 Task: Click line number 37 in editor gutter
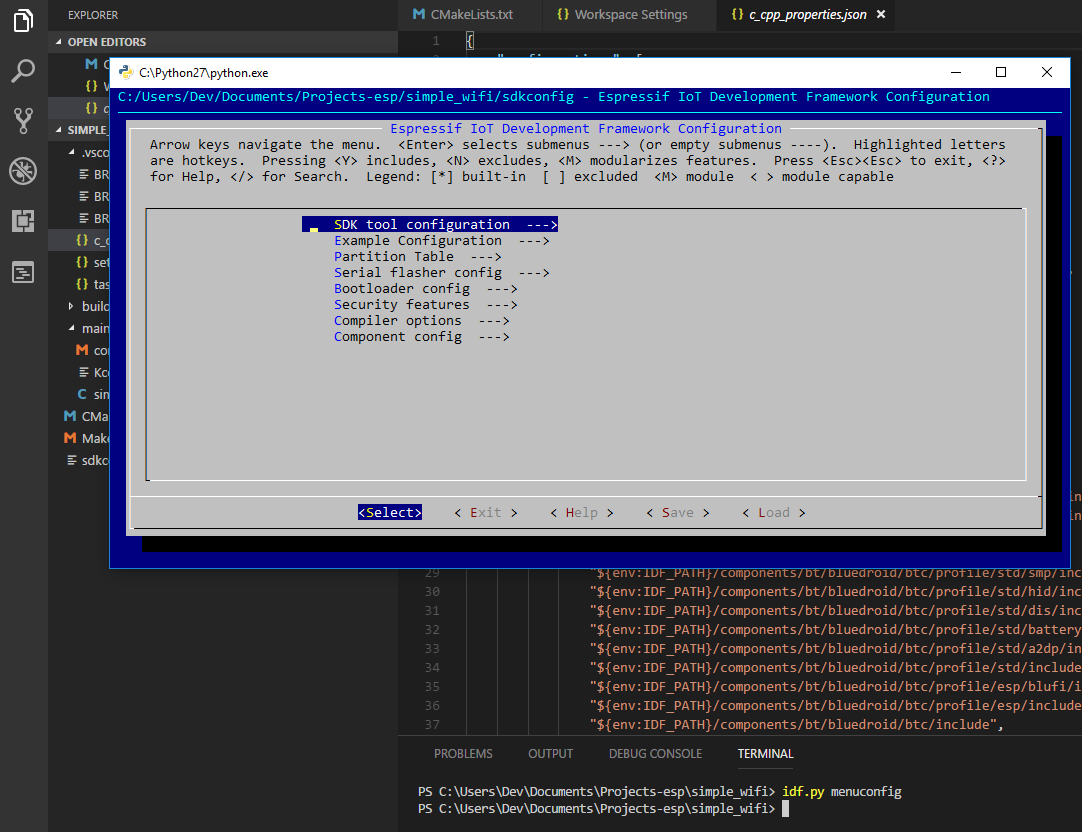click(432, 724)
